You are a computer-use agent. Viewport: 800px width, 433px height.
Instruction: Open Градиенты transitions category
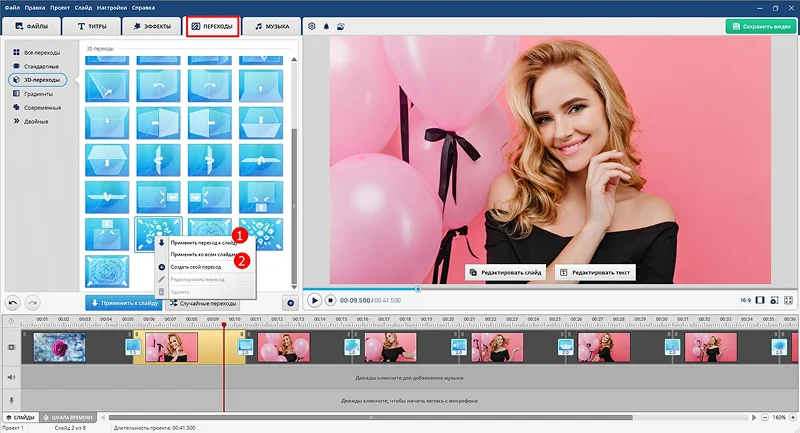coord(33,94)
